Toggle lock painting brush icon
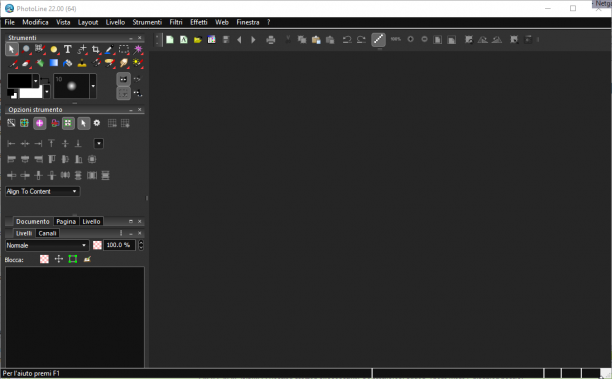Viewport: 612px width, 379px height. [x=87, y=259]
